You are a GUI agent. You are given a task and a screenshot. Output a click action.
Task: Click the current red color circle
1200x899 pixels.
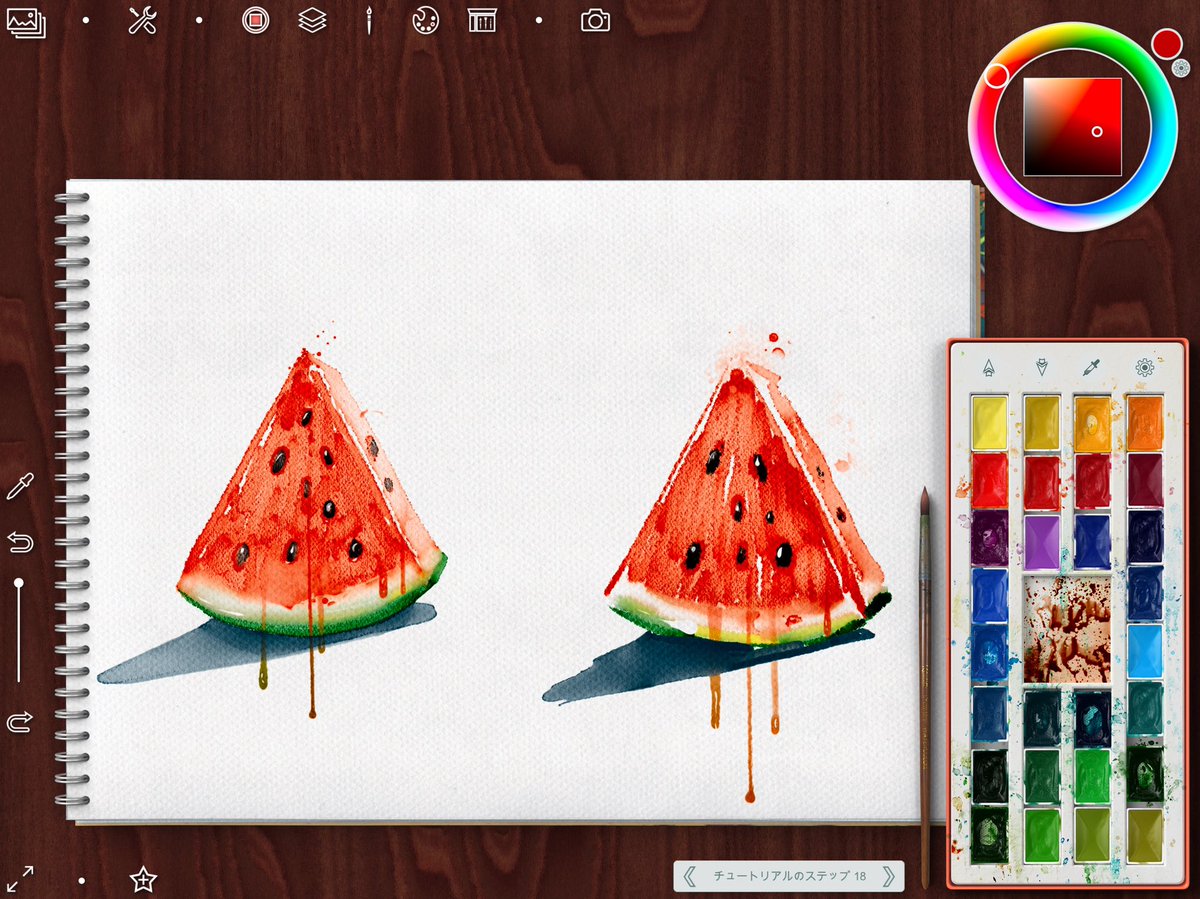(x=1166, y=42)
